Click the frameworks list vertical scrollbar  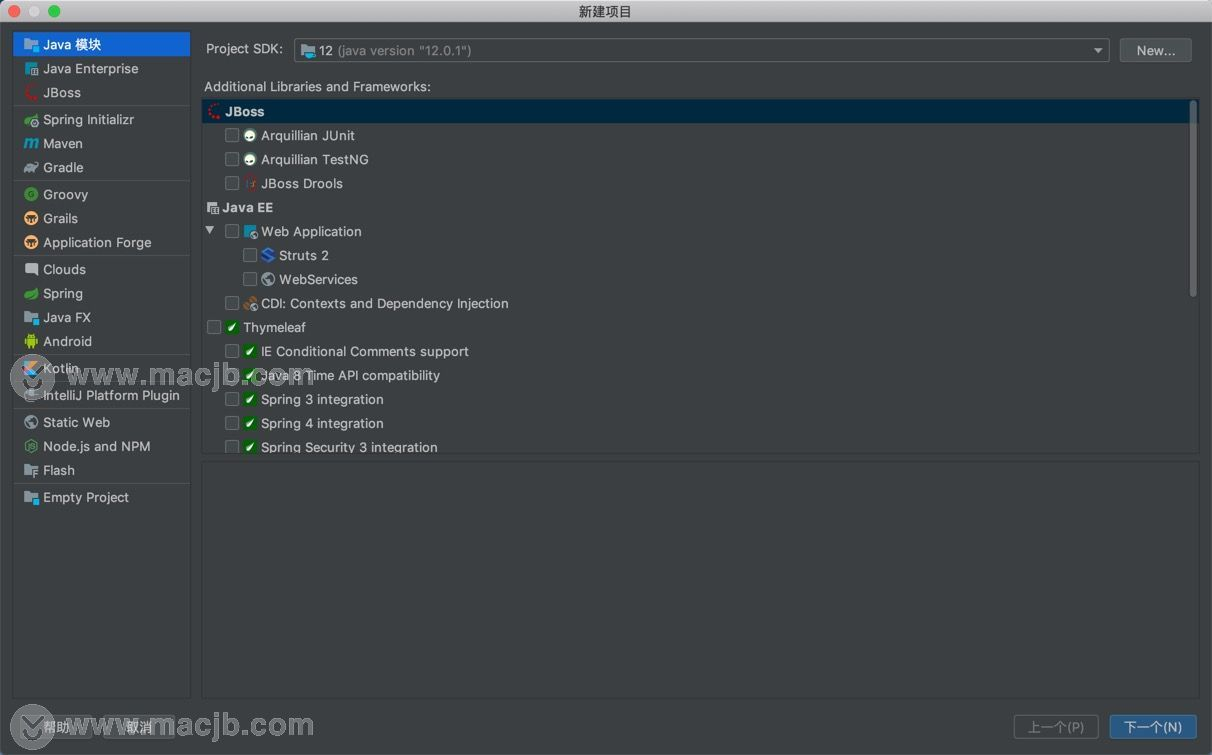point(1193,198)
